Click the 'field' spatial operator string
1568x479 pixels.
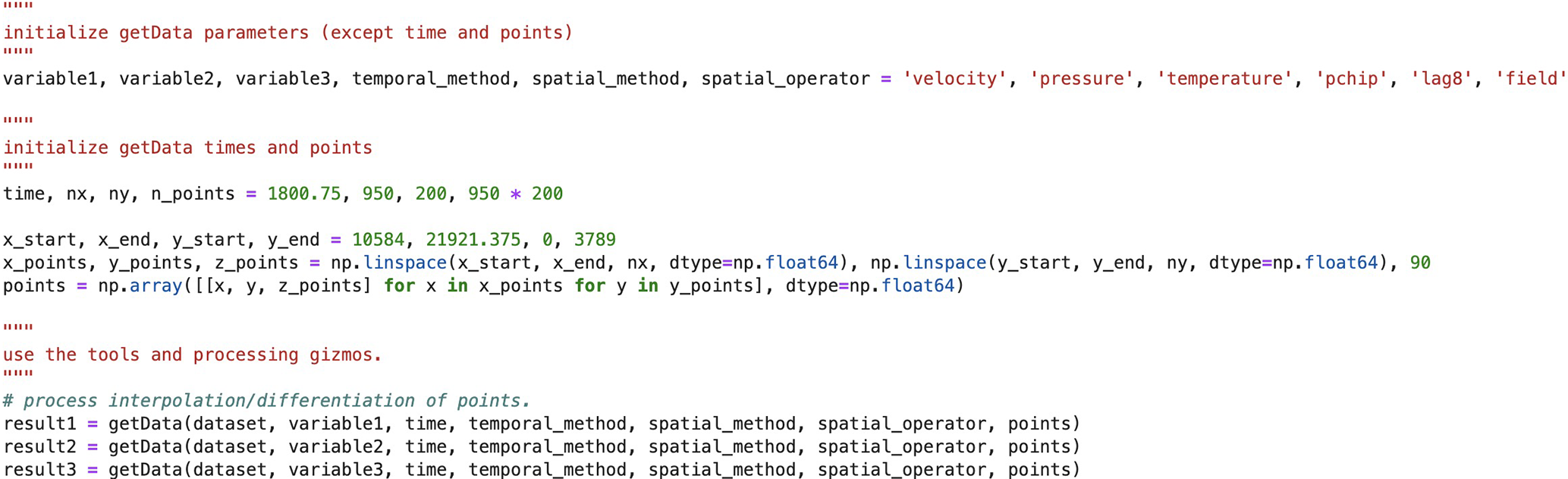coord(1530,79)
